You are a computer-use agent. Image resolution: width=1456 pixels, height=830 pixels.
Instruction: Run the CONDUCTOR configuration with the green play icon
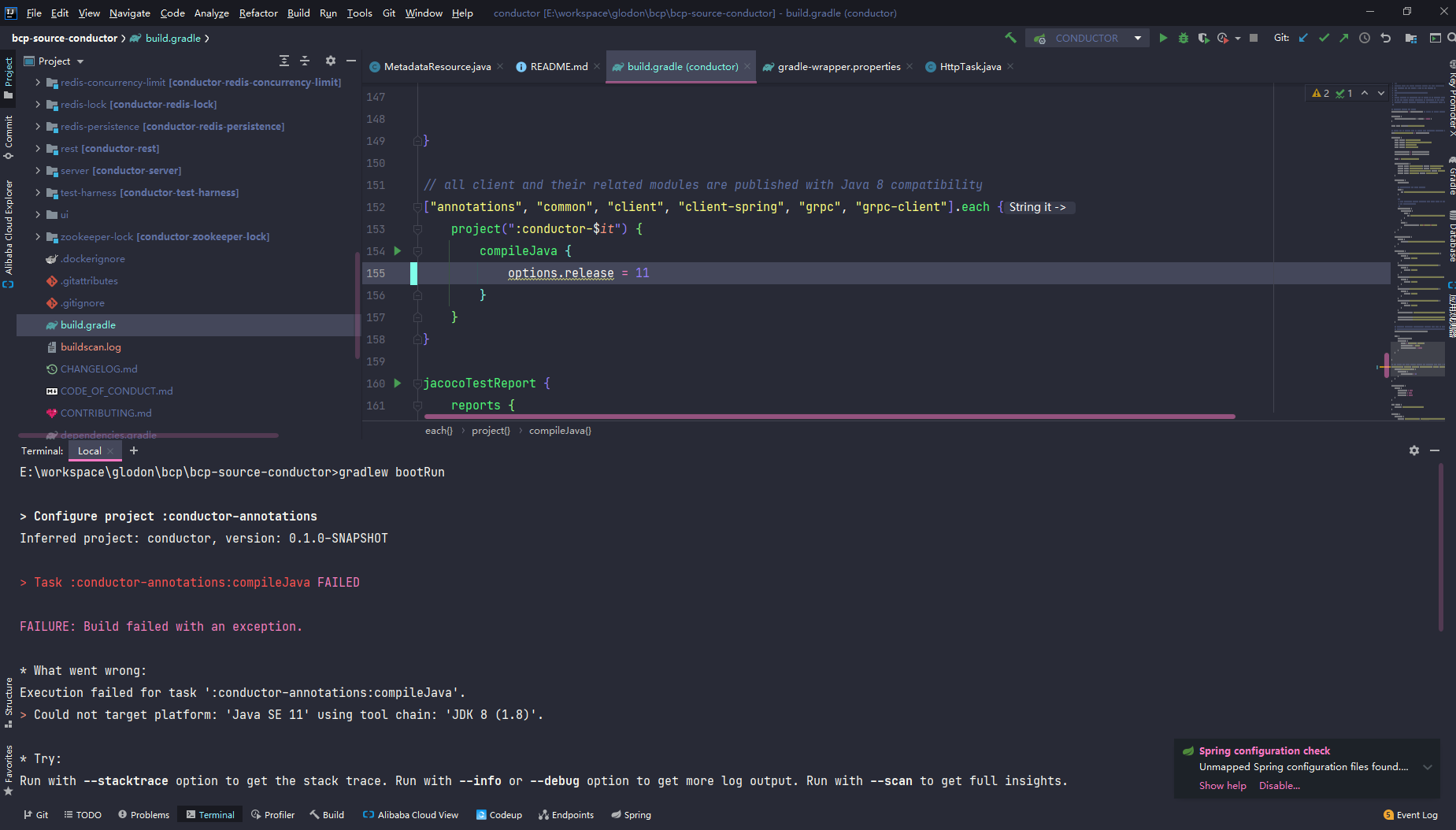pyautogui.click(x=1164, y=37)
